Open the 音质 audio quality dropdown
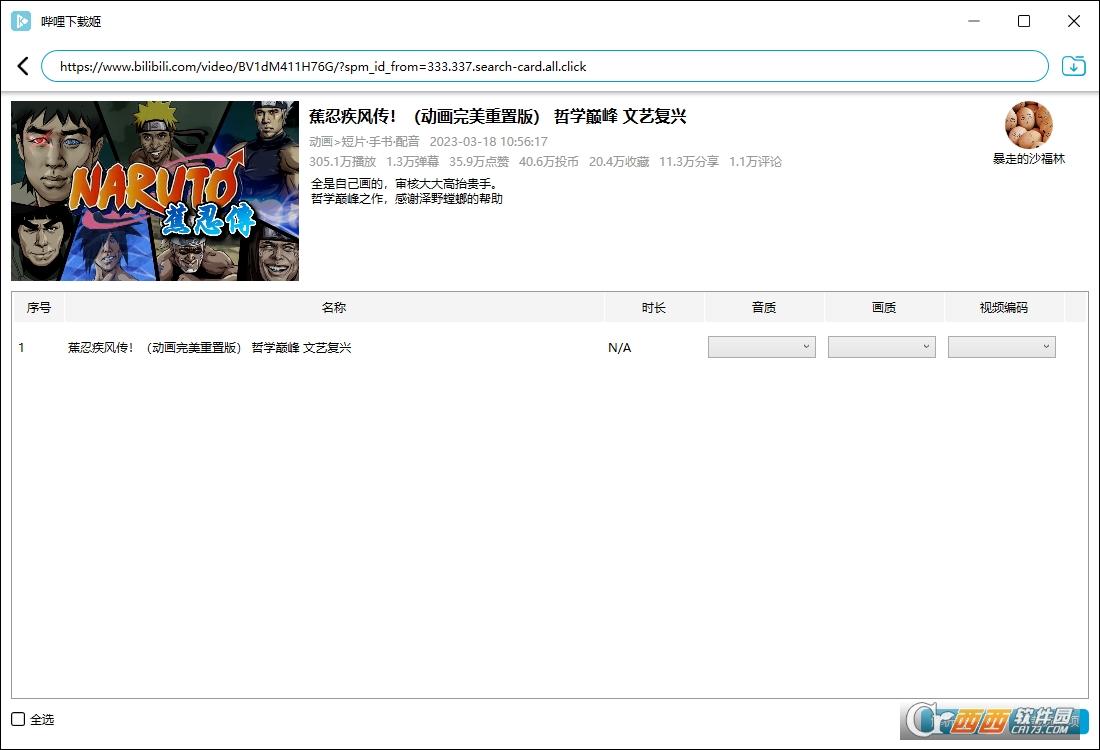The width and height of the screenshot is (1100, 750). [762, 347]
